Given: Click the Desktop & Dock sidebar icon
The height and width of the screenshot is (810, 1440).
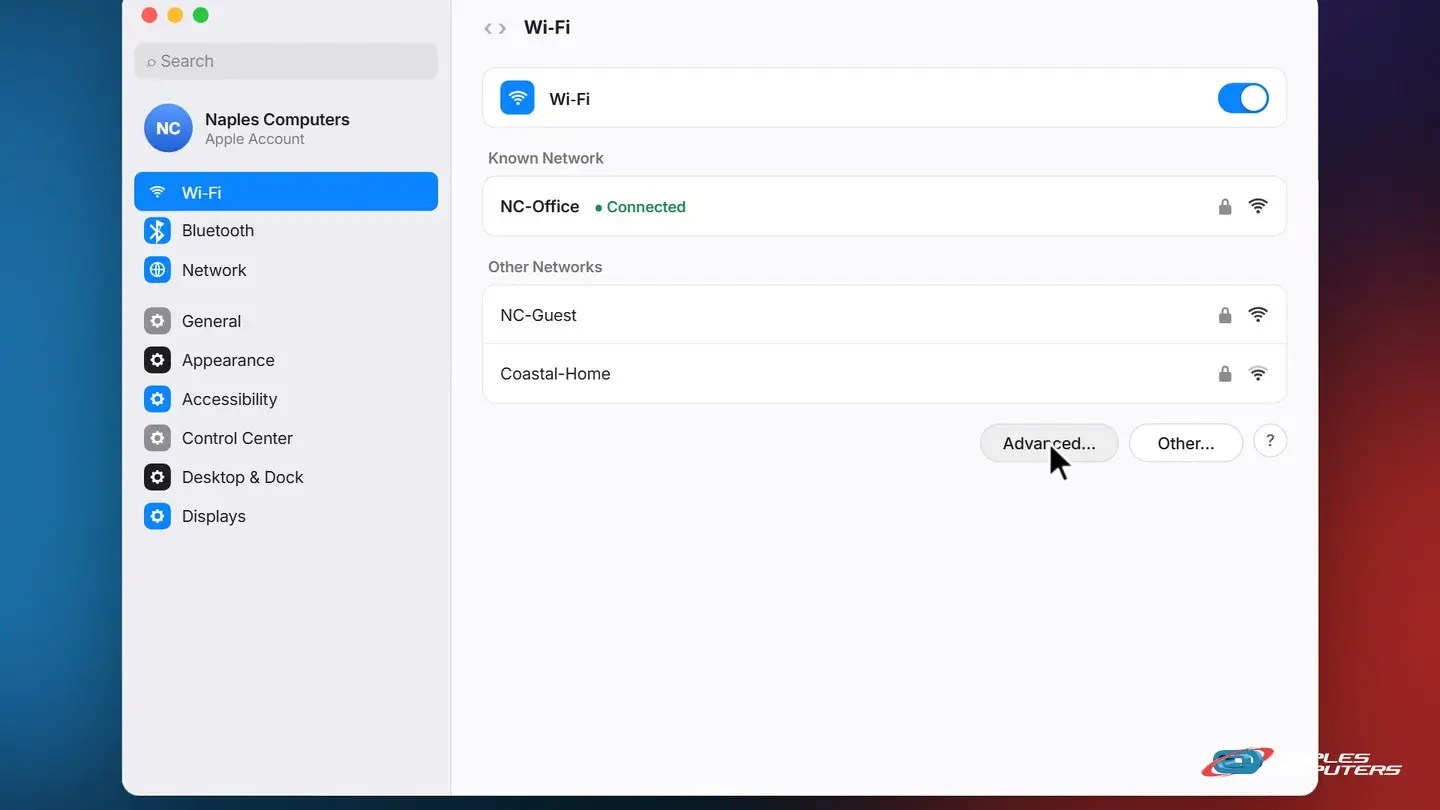Looking at the screenshot, I should (x=157, y=477).
